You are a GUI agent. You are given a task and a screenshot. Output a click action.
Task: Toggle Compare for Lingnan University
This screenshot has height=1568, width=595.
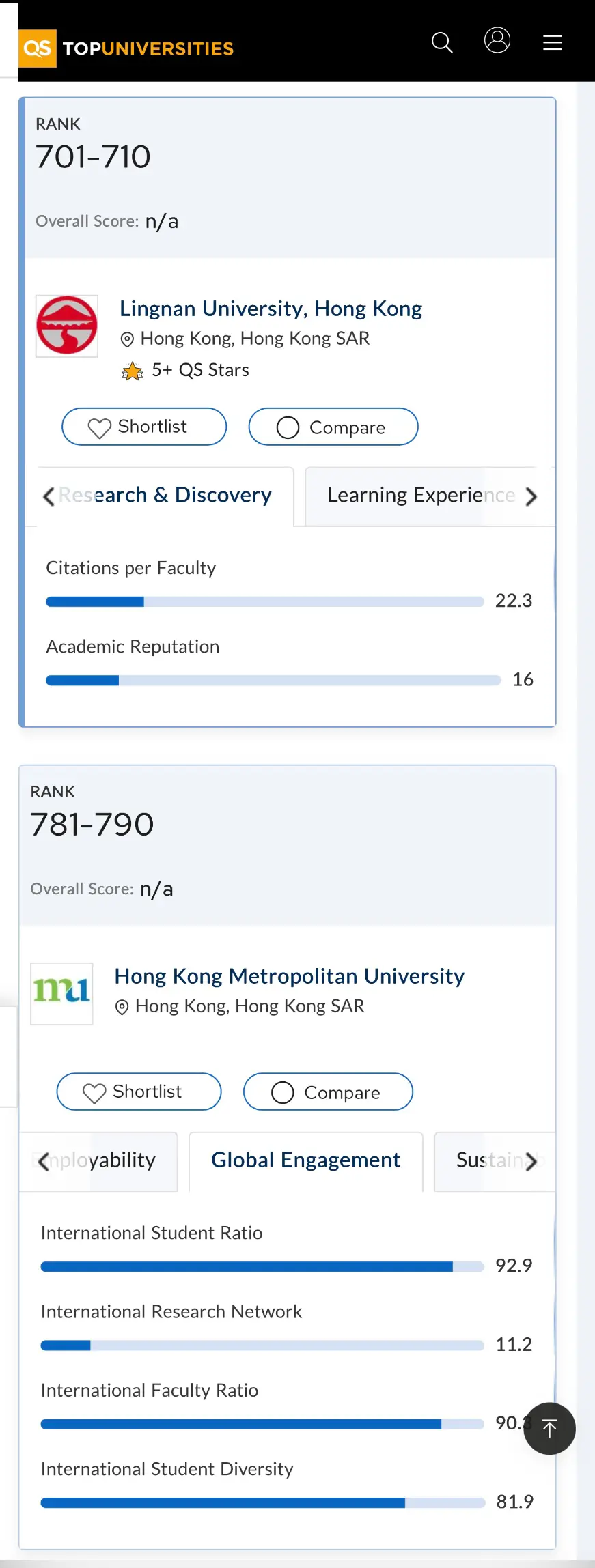(x=333, y=427)
